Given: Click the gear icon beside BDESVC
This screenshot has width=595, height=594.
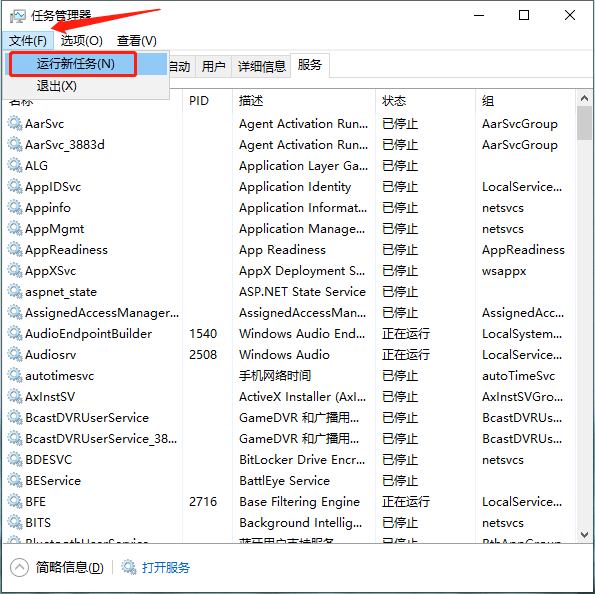Looking at the screenshot, I should 15,459.
